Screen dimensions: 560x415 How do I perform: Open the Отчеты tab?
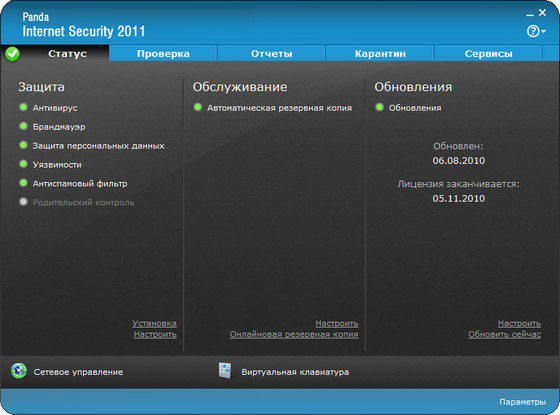click(x=271, y=54)
